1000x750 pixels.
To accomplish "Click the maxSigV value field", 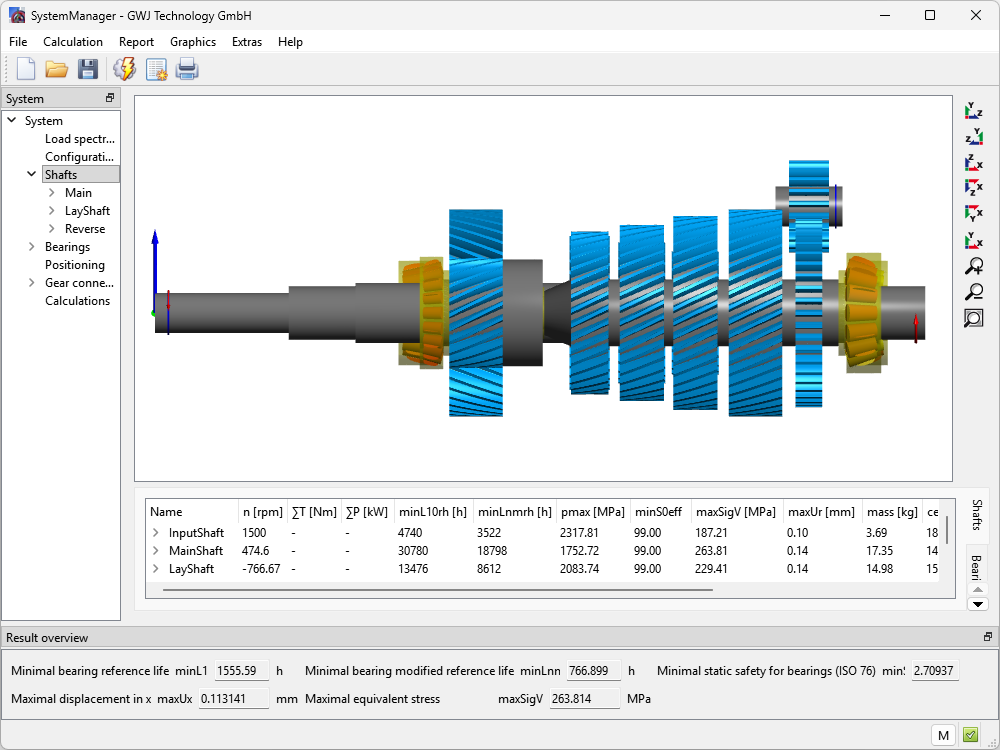I will 584,699.
